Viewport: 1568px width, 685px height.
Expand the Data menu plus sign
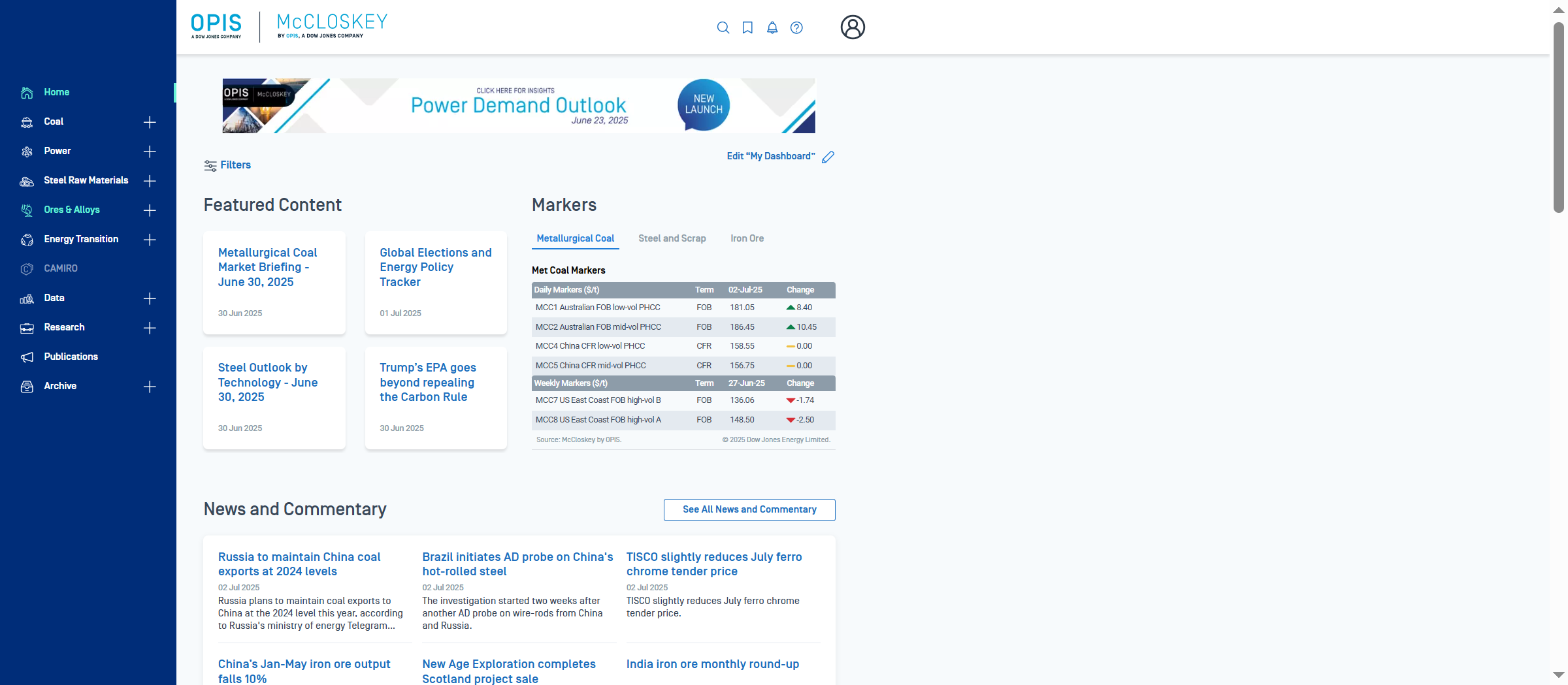click(x=150, y=298)
